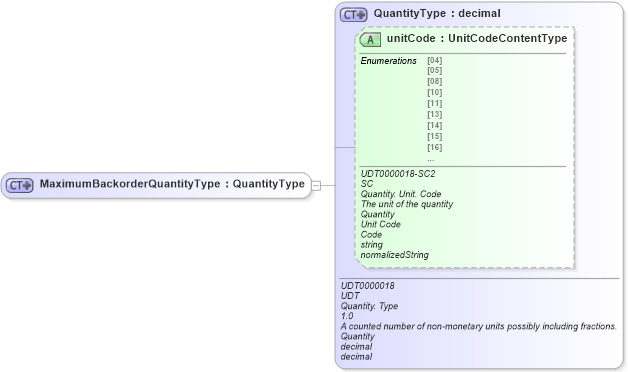Click the UDT0000018-SC2 annotation text
The image size is (628, 372).
coord(398,173)
